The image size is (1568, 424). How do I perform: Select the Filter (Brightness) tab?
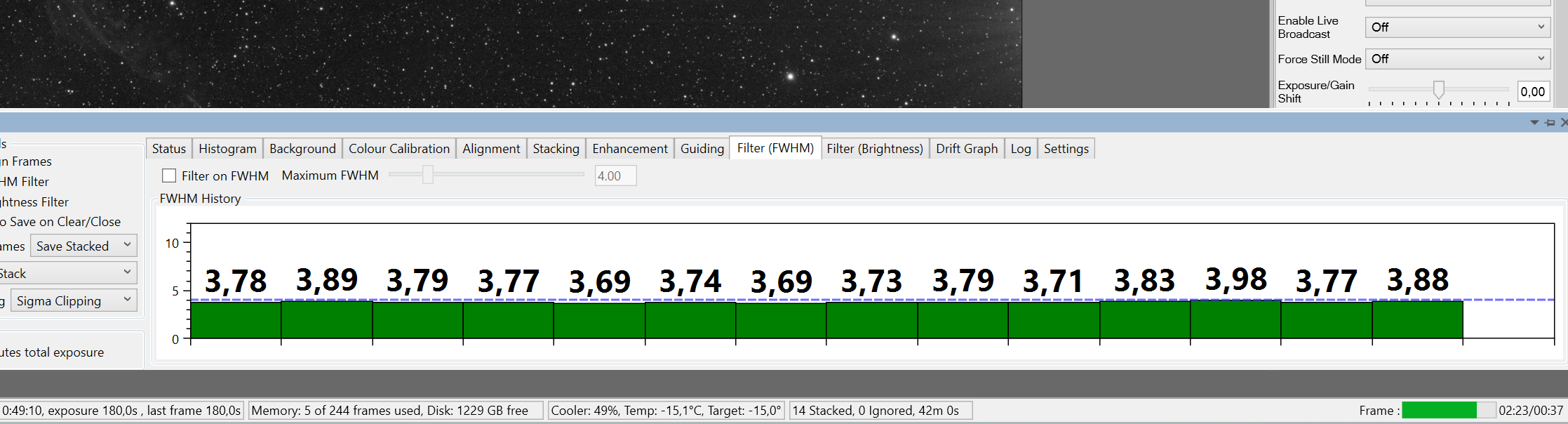click(x=875, y=149)
